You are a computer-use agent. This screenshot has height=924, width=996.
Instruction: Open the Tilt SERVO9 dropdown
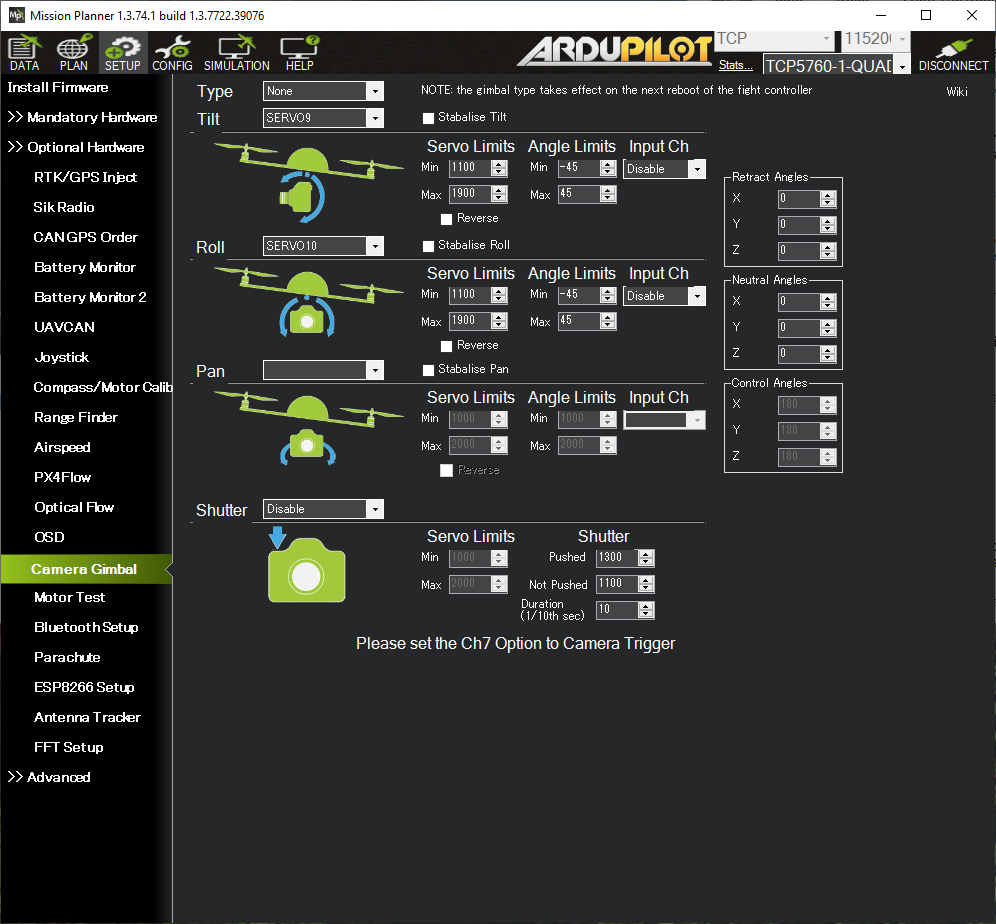click(x=323, y=117)
